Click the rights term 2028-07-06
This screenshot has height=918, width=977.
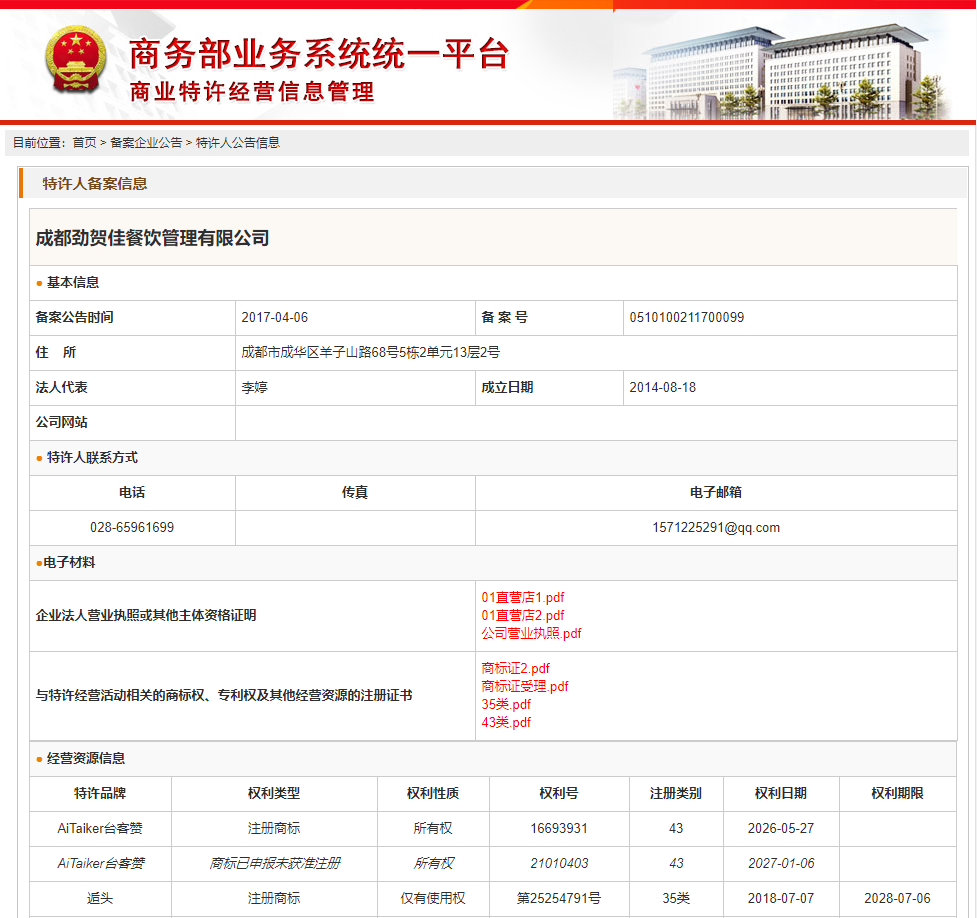click(897, 898)
